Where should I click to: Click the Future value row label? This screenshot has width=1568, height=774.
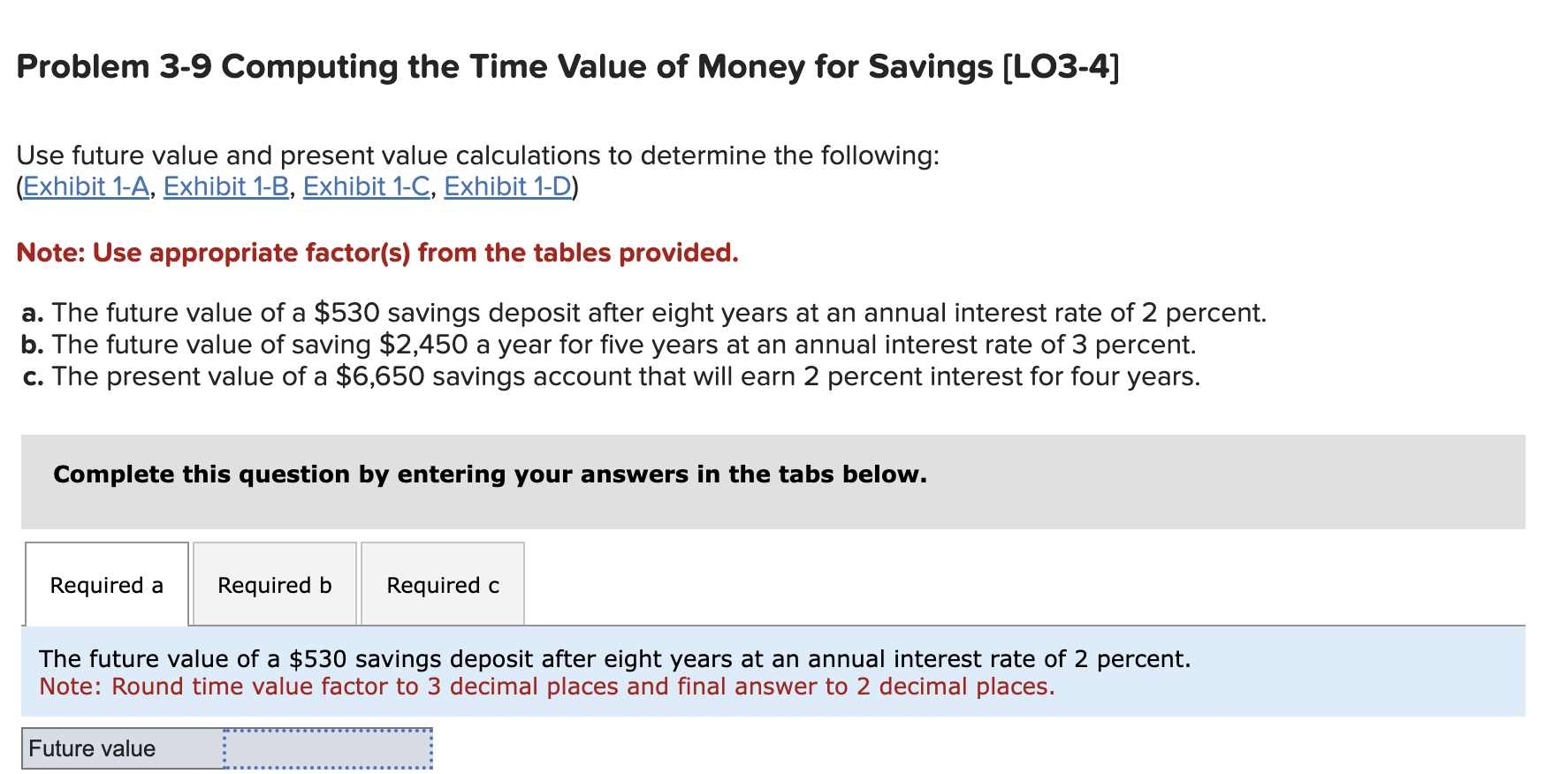92,747
